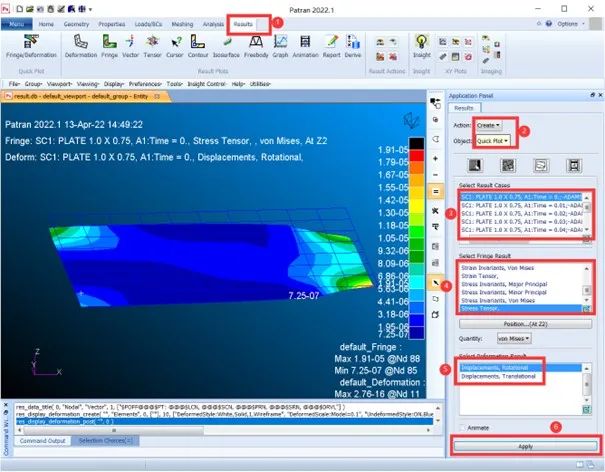Select the Freebody plot tool

256,47
